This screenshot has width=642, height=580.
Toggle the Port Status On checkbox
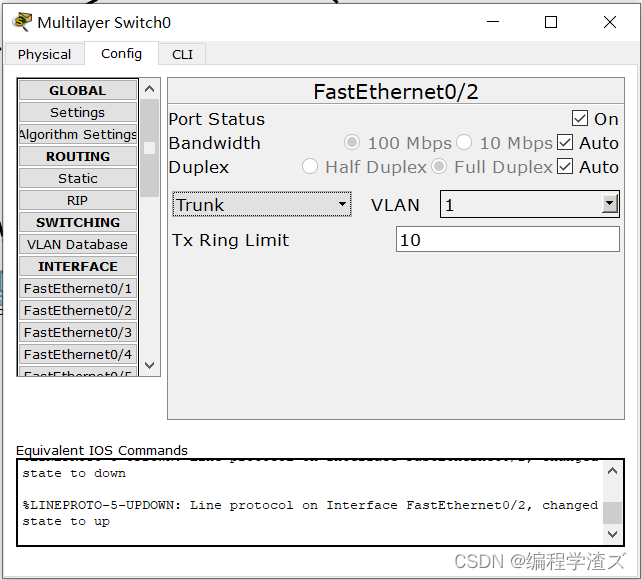pyautogui.click(x=580, y=119)
